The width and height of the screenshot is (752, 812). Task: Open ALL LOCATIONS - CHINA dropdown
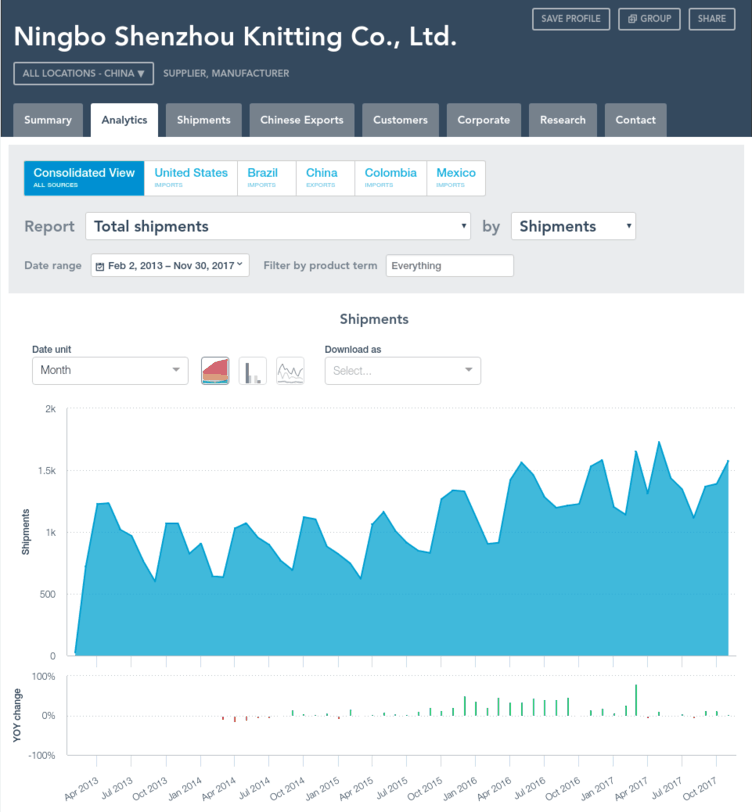83,74
